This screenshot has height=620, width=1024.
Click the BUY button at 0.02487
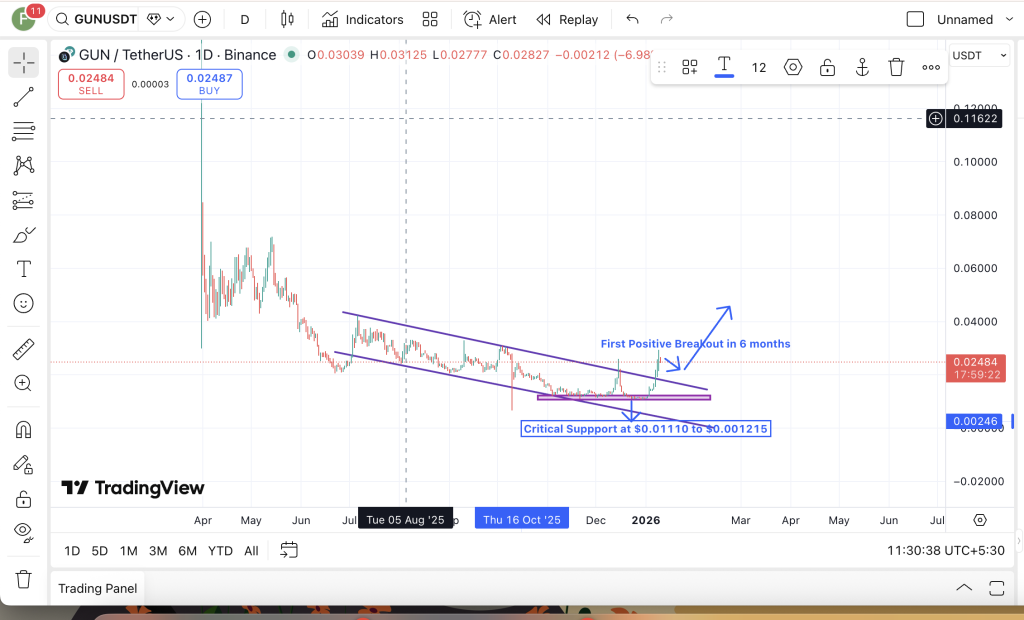coord(209,84)
